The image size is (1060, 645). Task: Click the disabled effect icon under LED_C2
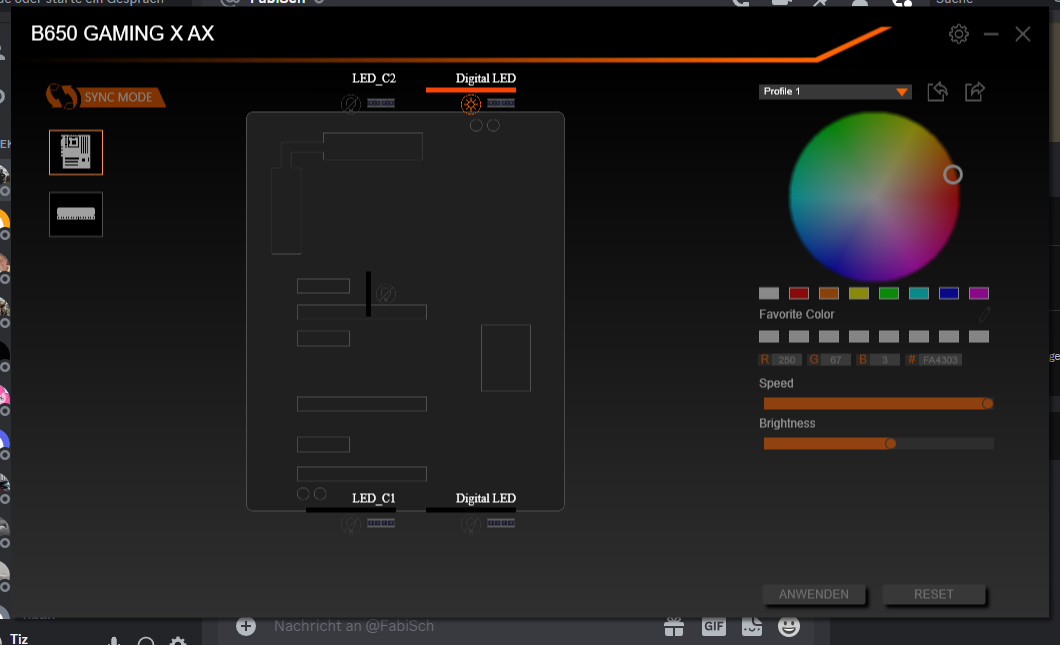pyautogui.click(x=351, y=103)
